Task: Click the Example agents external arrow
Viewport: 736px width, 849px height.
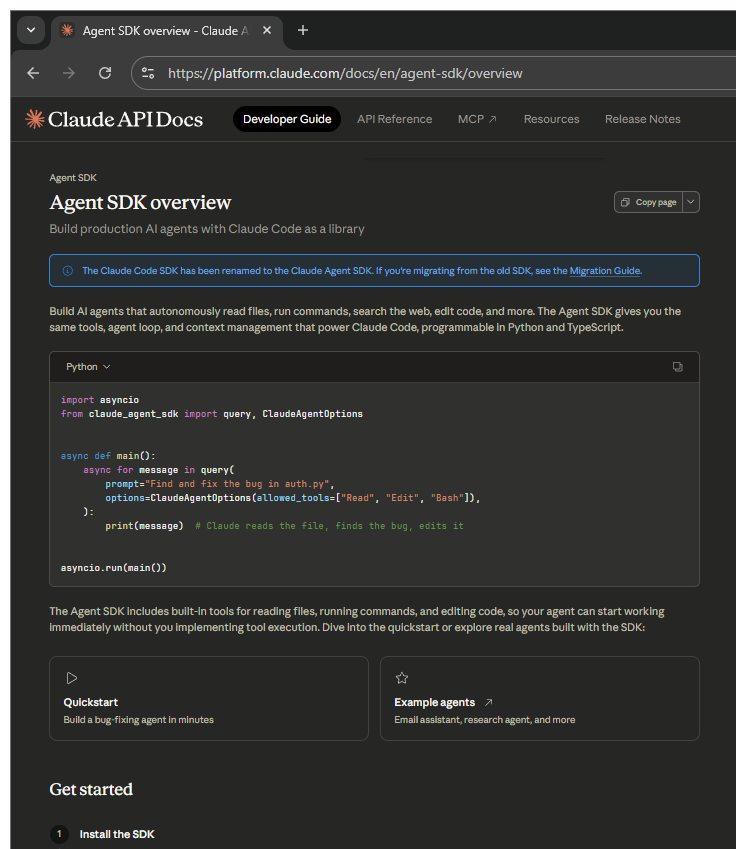Action: point(489,702)
